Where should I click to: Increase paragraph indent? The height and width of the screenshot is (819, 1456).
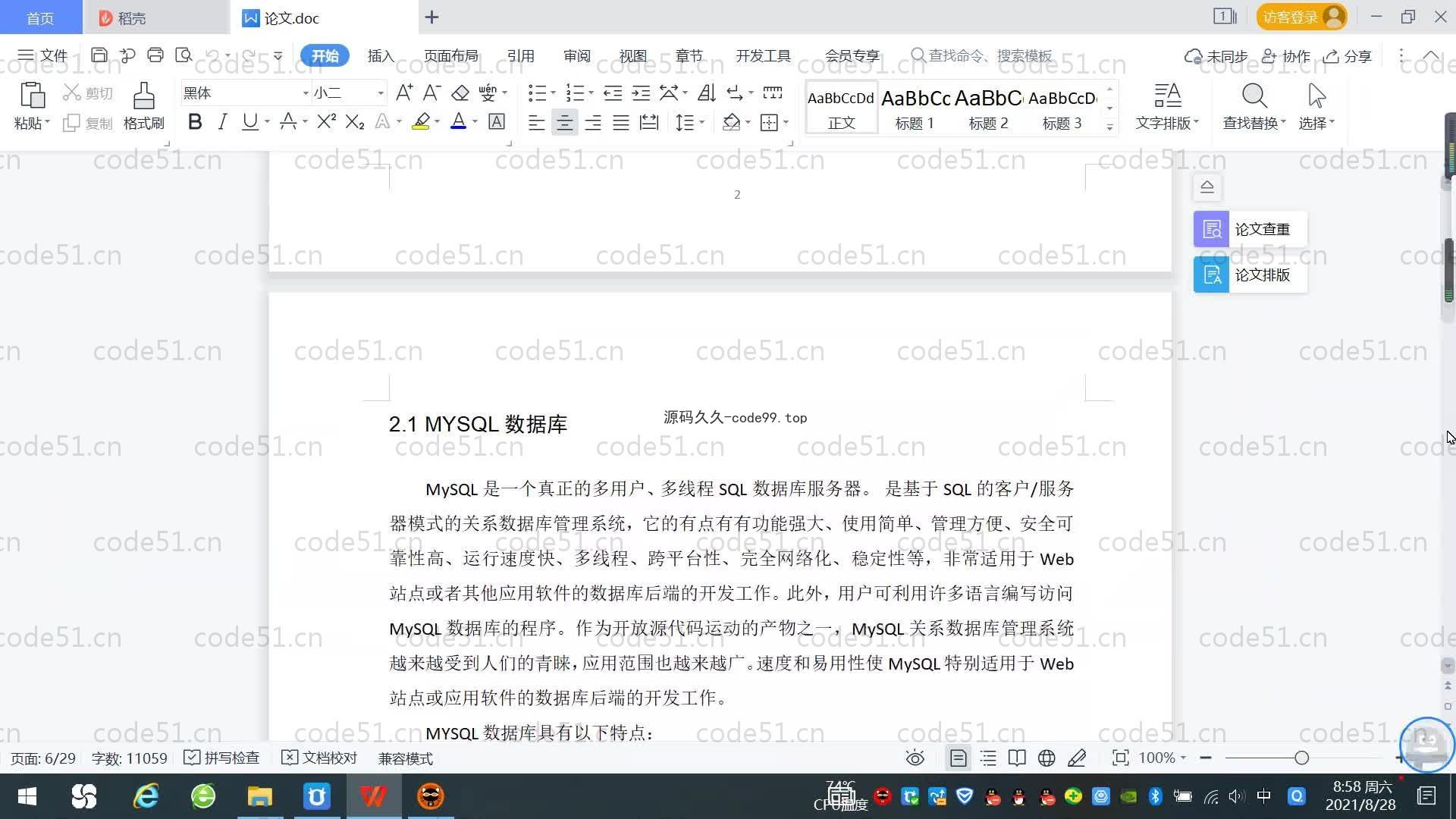(641, 93)
